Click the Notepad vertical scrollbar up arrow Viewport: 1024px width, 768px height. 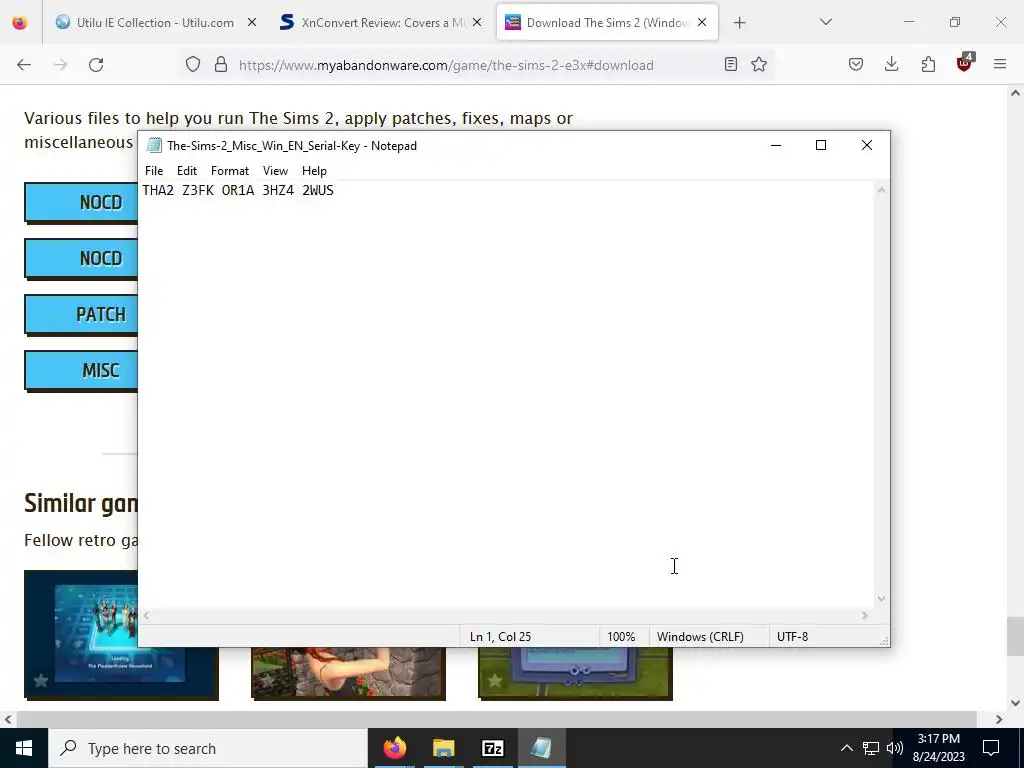tap(882, 190)
